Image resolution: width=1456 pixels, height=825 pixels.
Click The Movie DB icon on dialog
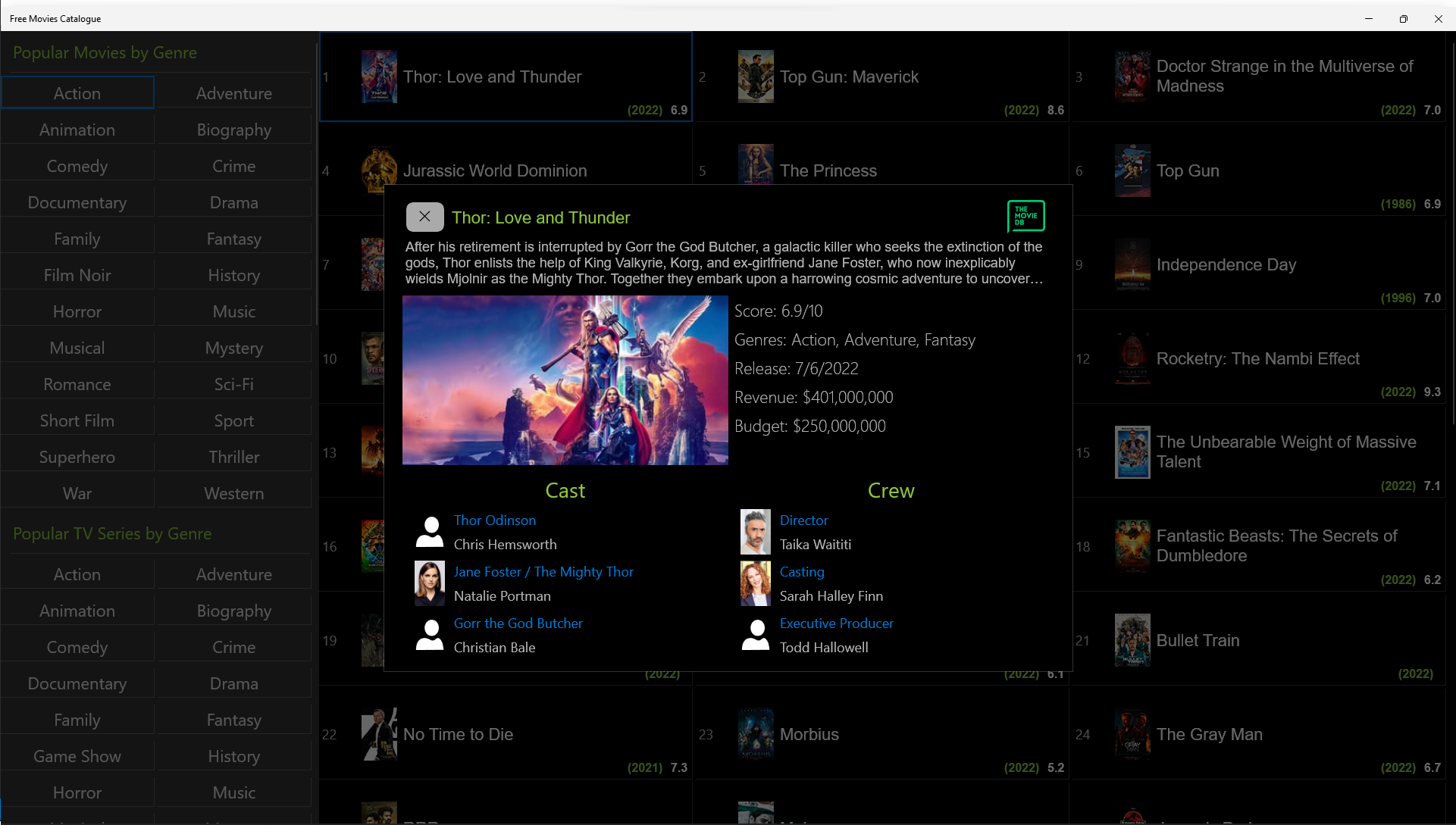click(1026, 215)
